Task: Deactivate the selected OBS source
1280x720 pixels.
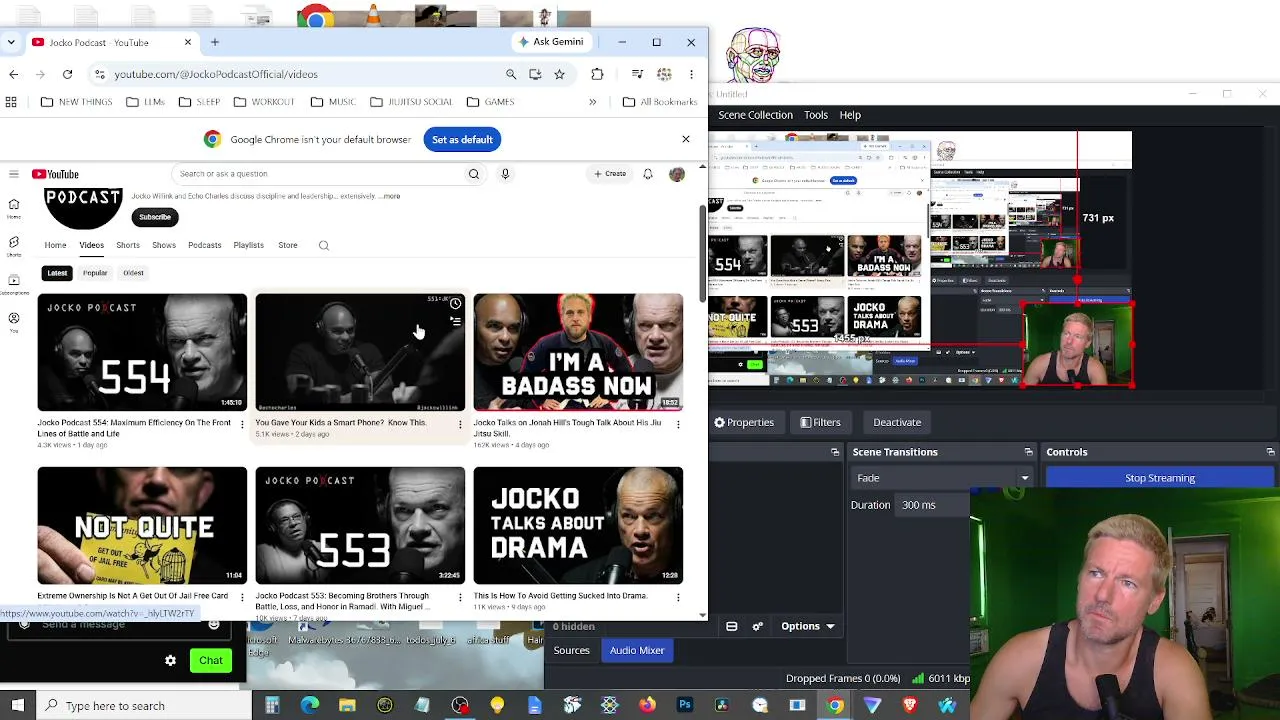Action: 897,422
